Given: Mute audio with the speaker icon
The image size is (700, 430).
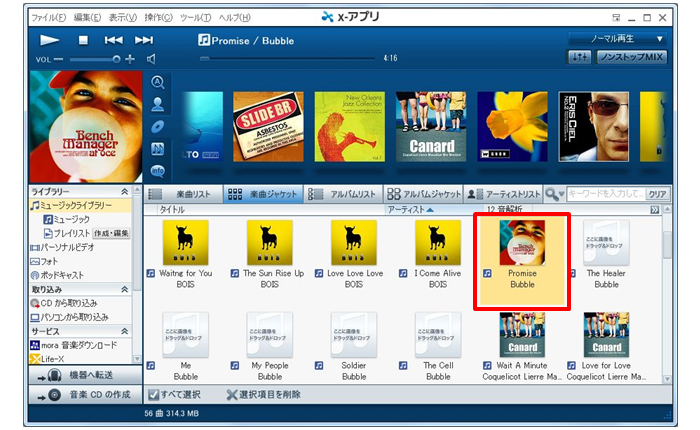Looking at the screenshot, I should [152, 59].
